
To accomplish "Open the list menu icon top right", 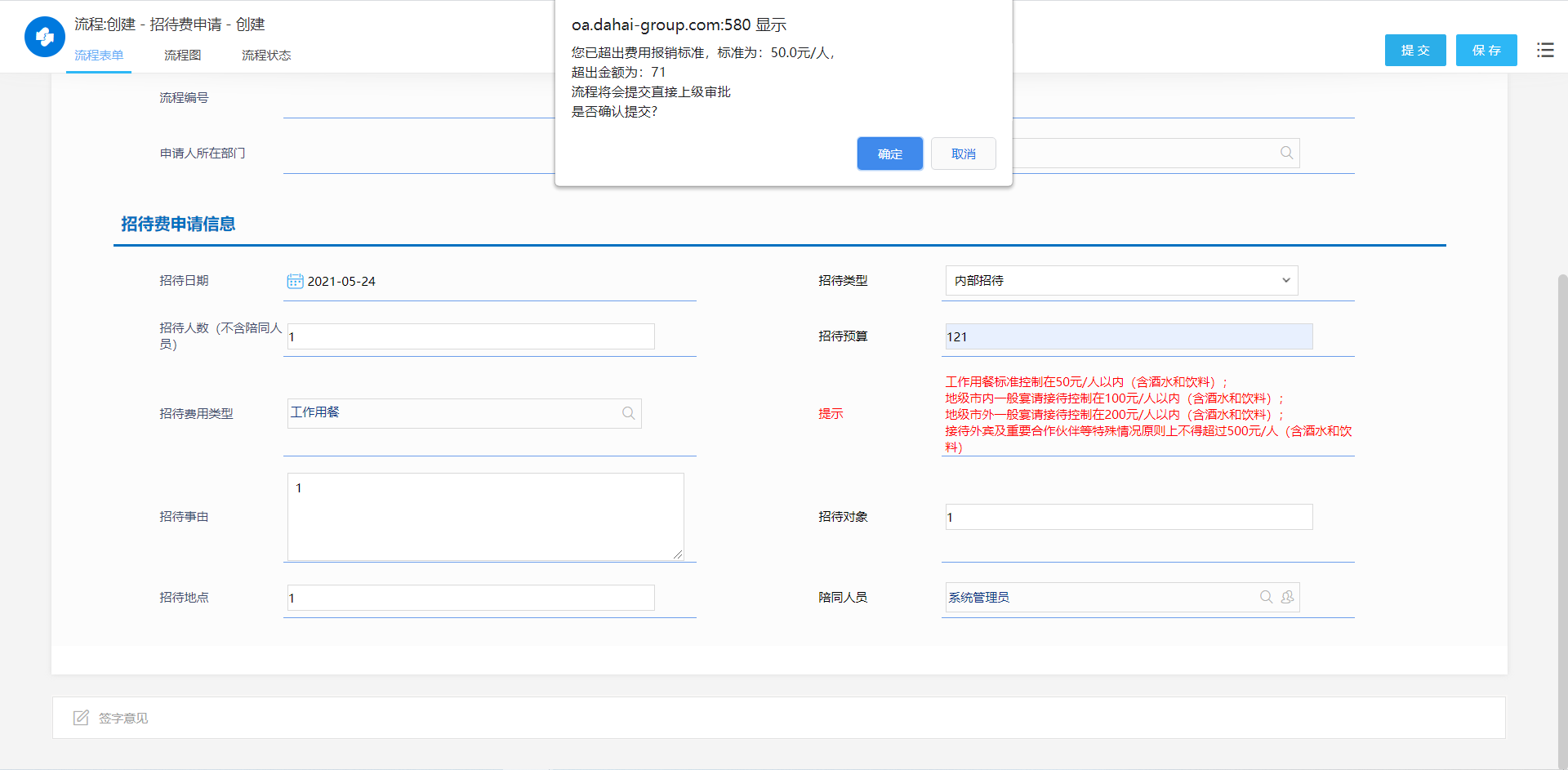I will 1545,50.
